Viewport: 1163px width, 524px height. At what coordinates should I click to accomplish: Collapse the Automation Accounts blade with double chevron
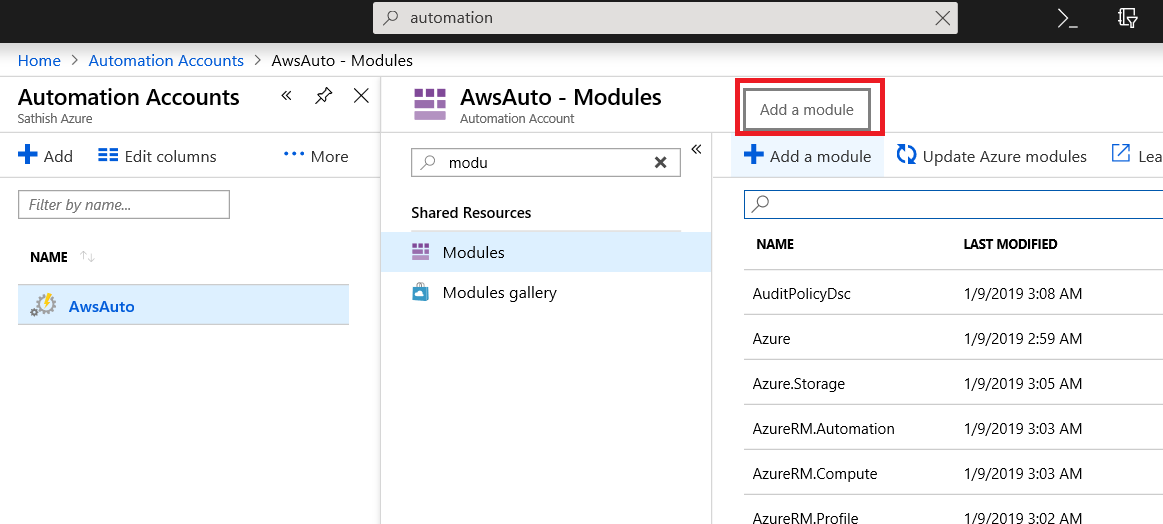tap(286, 96)
